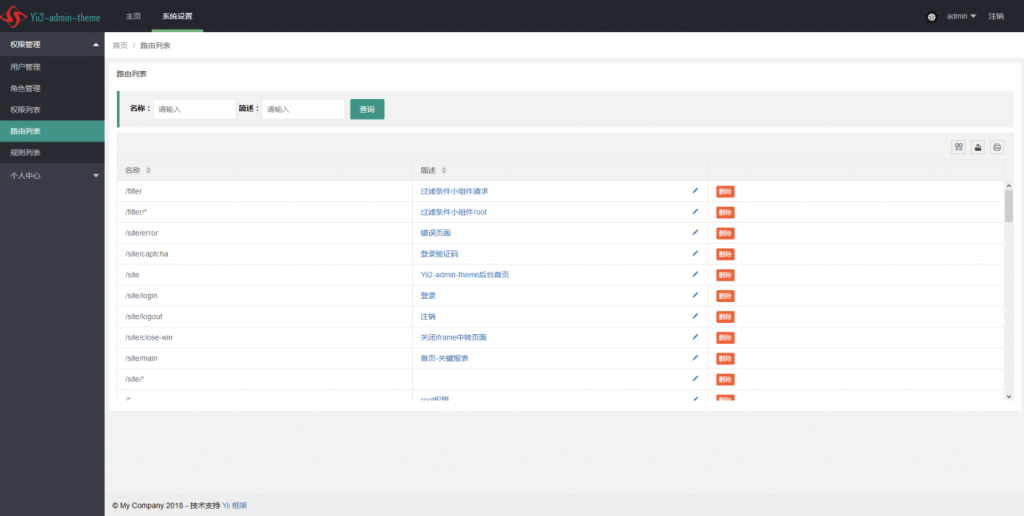Click edit pencil for /filter row
This screenshot has height=516, width=1024.
tap(695, 191)
